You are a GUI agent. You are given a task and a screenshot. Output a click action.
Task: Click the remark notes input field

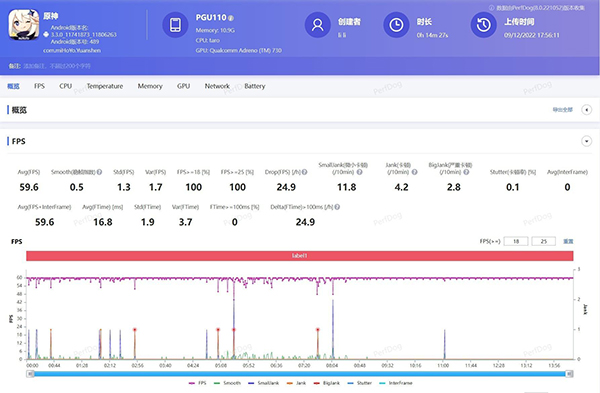(57, 66)
